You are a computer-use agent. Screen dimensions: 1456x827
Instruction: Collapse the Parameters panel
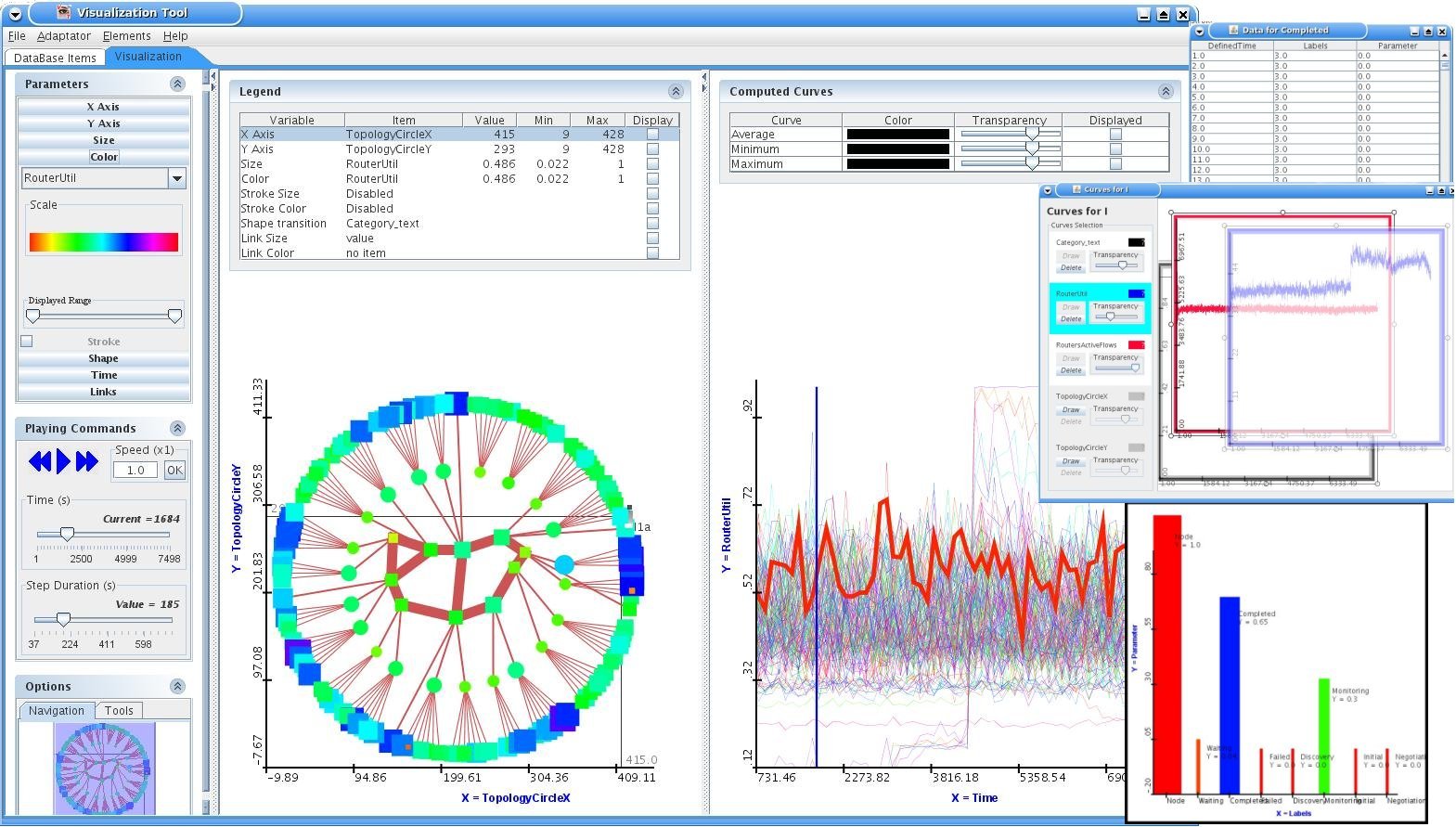[177, 84]
